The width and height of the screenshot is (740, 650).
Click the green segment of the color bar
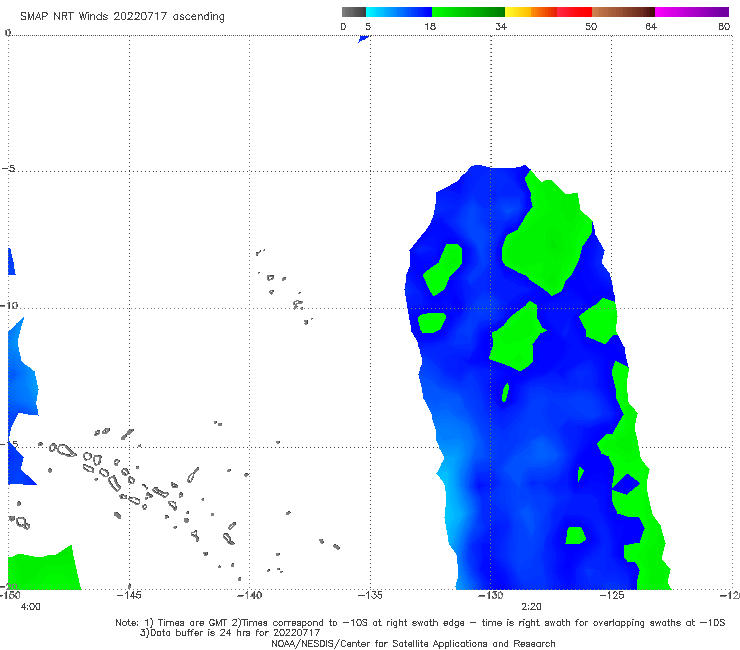[x=468, y=12]
